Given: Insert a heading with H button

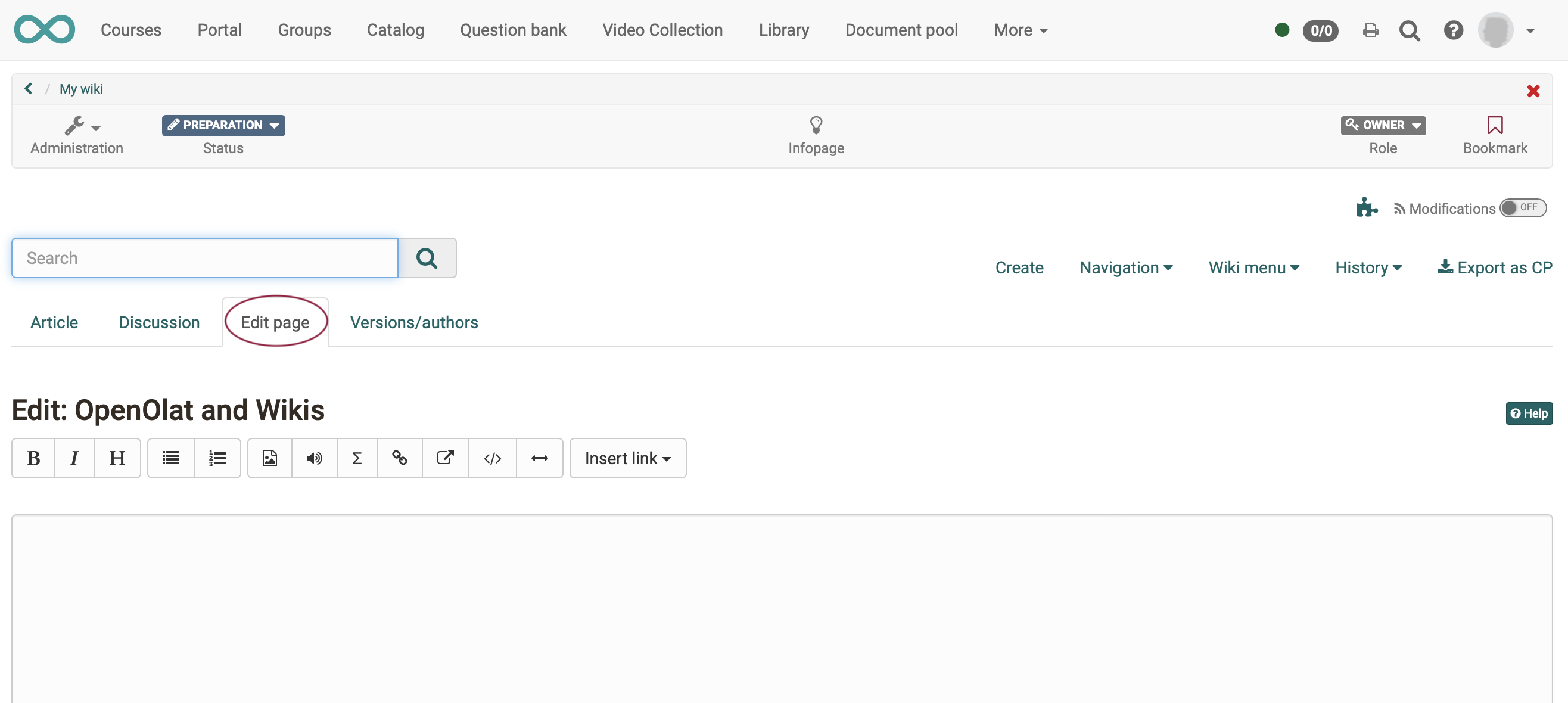Looking at the screenshot, I should (x=117, y=458).
